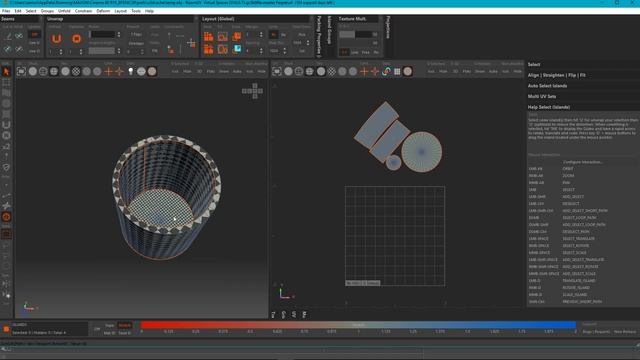Viewport: 640px width, 360px height.
Task: Click the blue tile icon in Layout panel
Action: coord(236,49)
